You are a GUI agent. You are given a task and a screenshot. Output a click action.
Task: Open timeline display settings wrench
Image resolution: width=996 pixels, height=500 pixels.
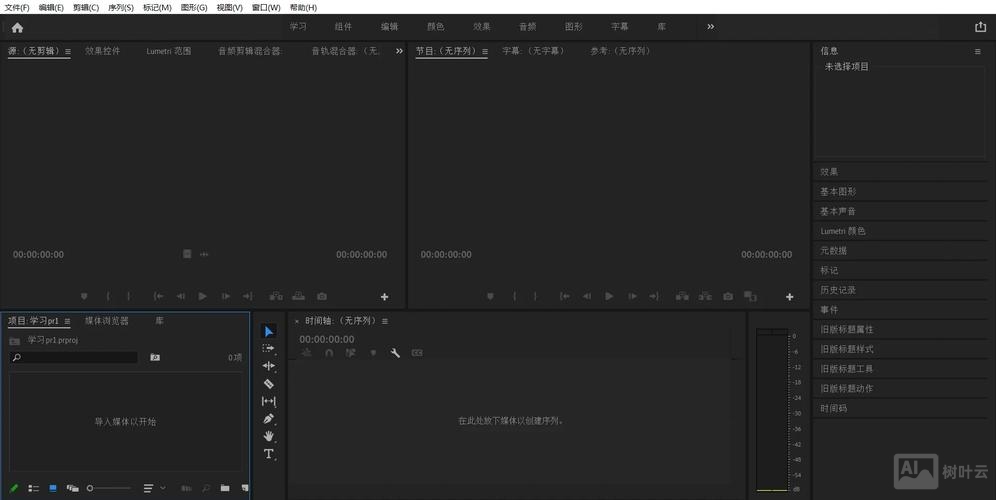[x=395, y=353]
